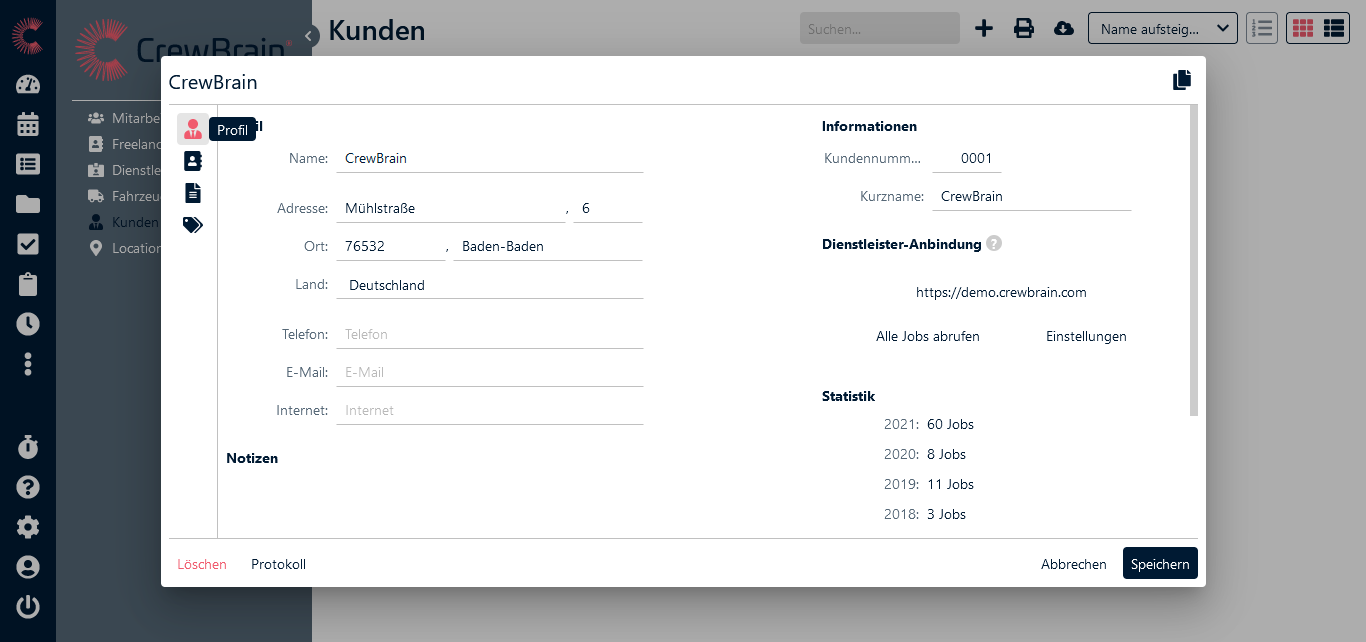Click the copy customer icon in dialog header

(x=1182, y=81)
